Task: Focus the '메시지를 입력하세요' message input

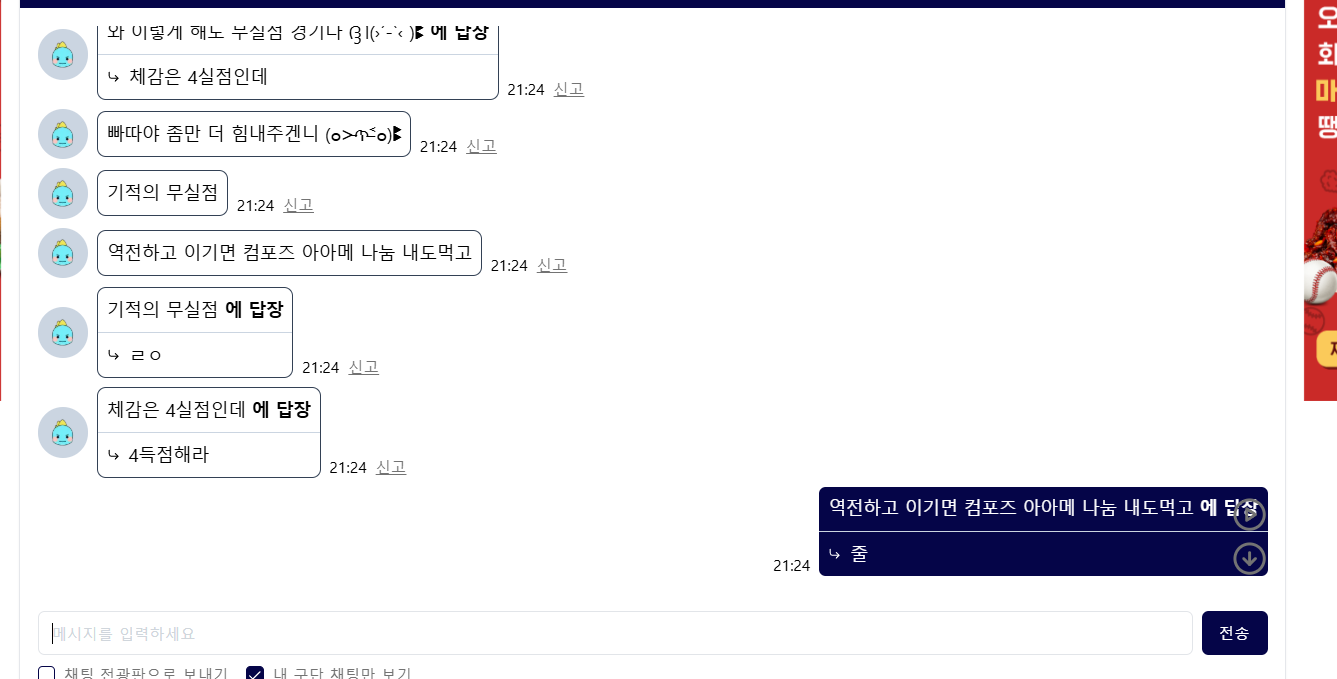Action: pyautogui.click(x=615, y=633)
